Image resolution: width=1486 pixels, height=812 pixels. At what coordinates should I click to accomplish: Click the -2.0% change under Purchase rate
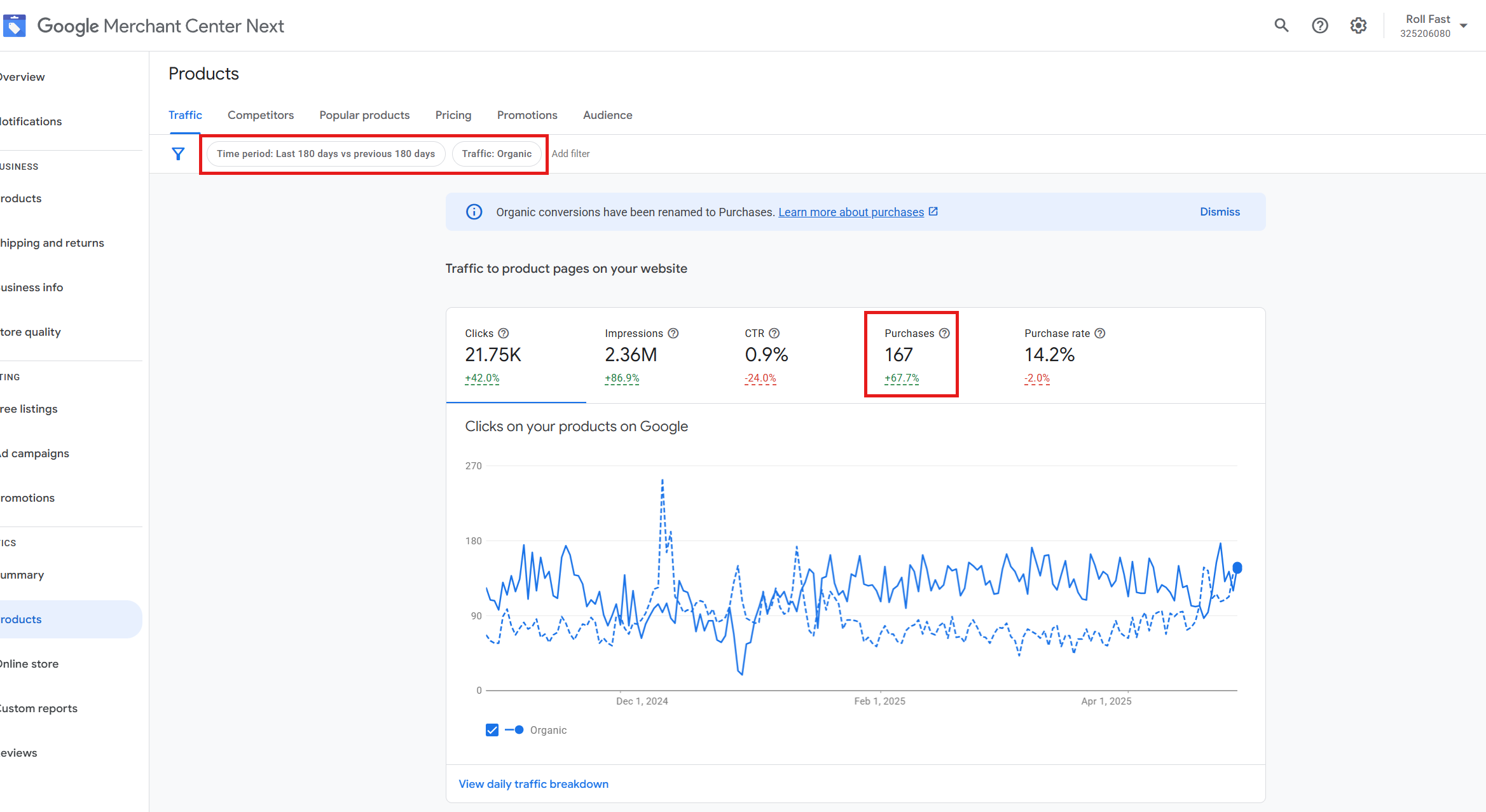pos(1037,378)
